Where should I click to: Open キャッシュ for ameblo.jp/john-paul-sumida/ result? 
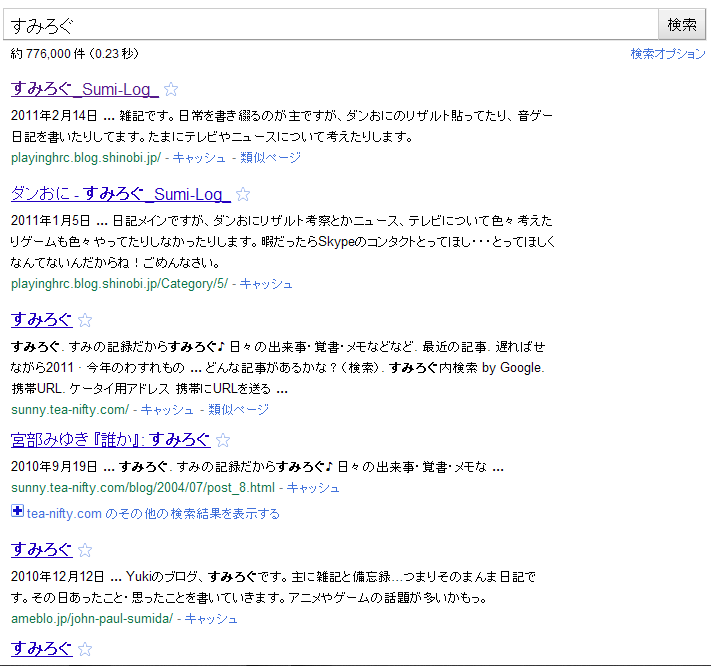click(x=211, y=619)
